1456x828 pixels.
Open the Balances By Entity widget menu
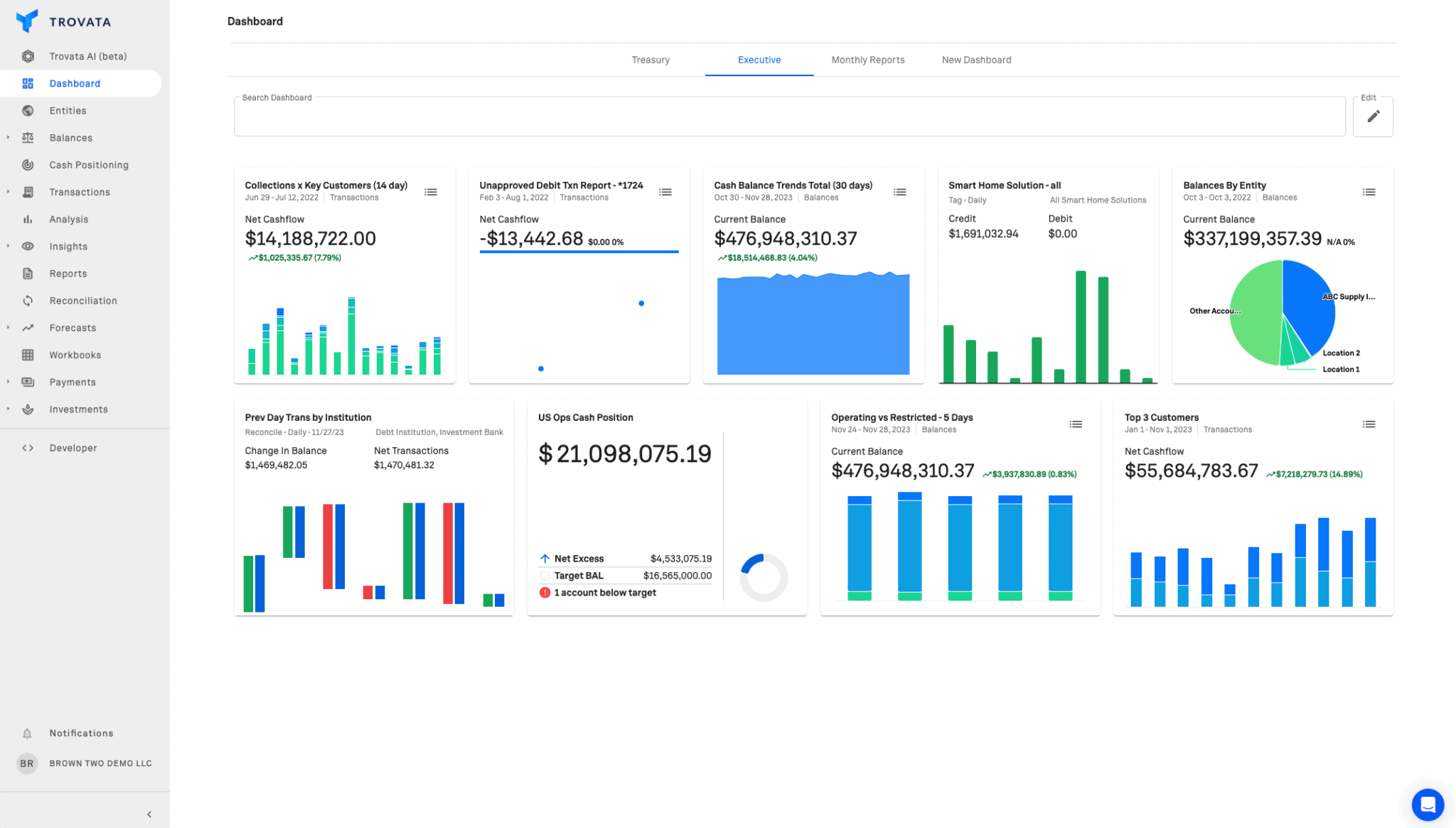[1369, 191]
